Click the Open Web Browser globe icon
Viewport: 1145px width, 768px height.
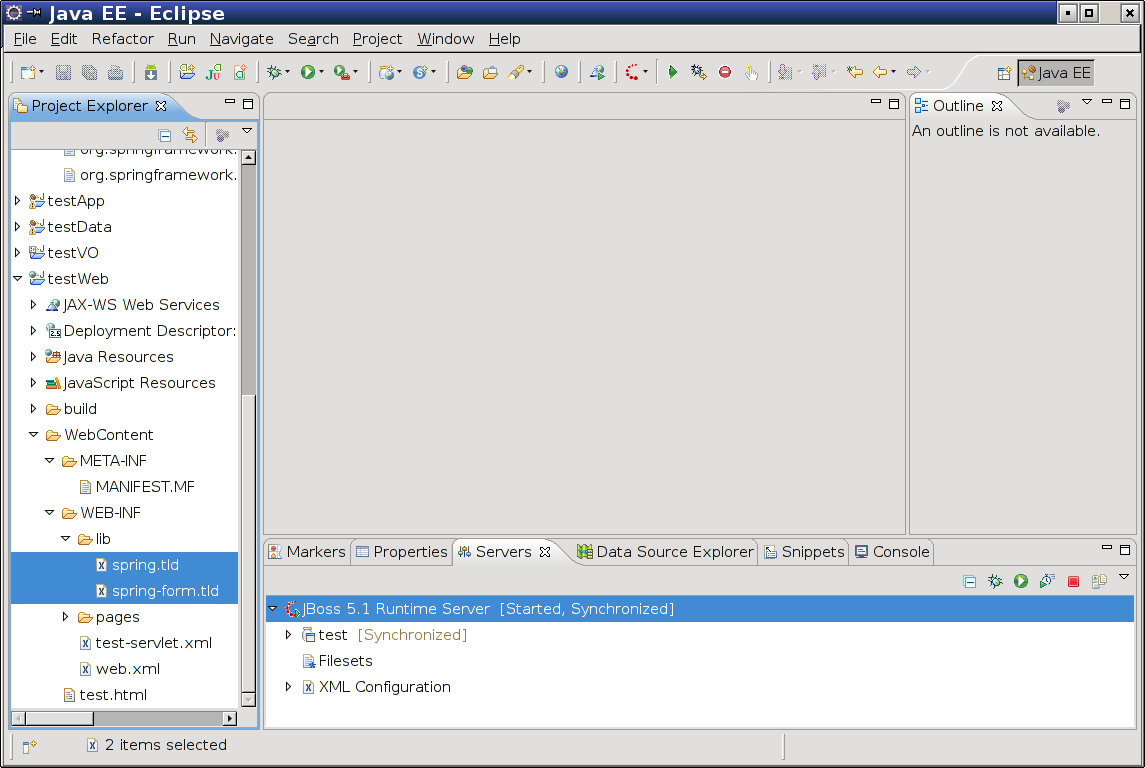point(561,72)
